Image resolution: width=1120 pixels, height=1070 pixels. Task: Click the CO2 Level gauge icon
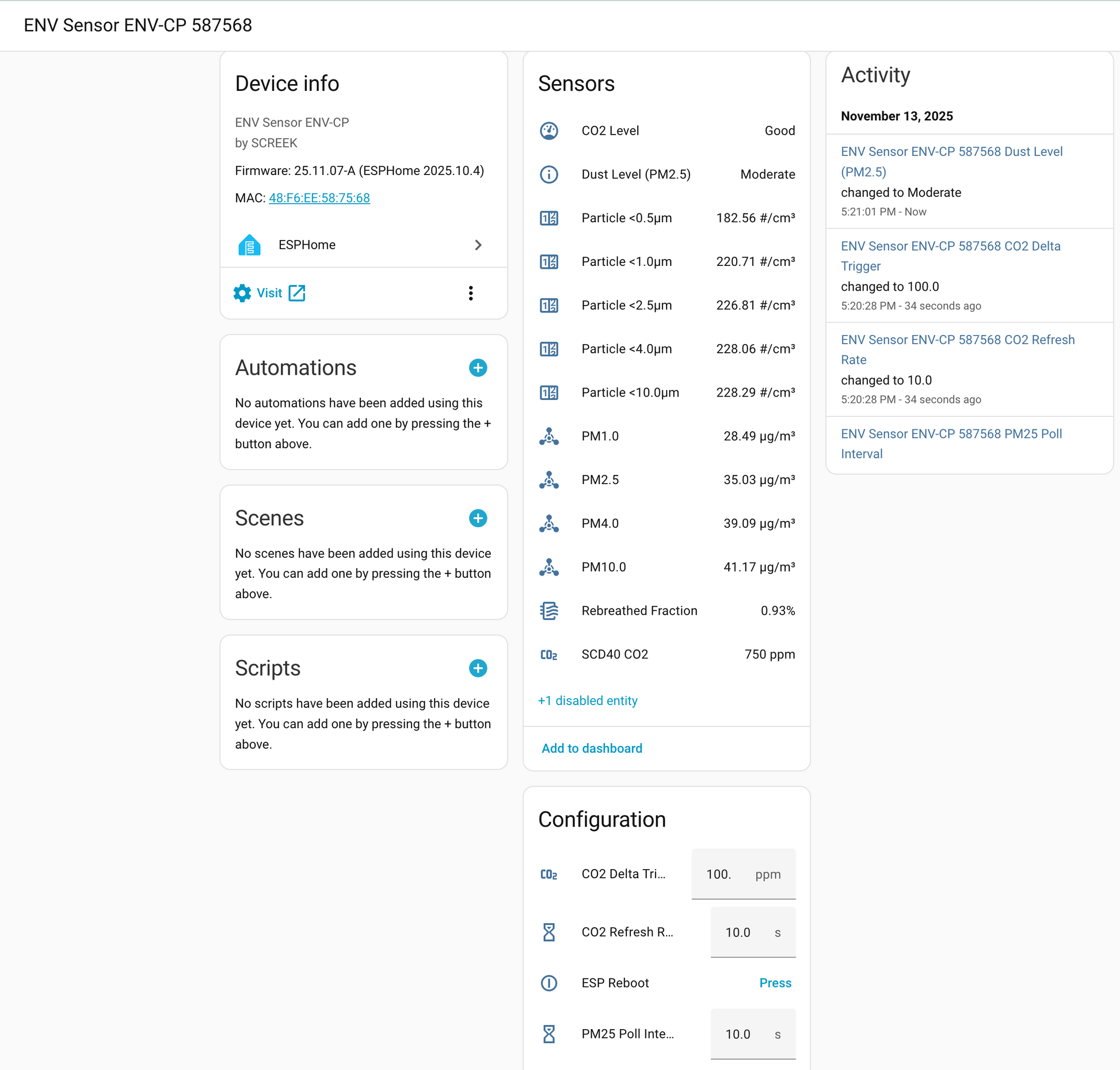pyautogui.click(x=548, y=131)
